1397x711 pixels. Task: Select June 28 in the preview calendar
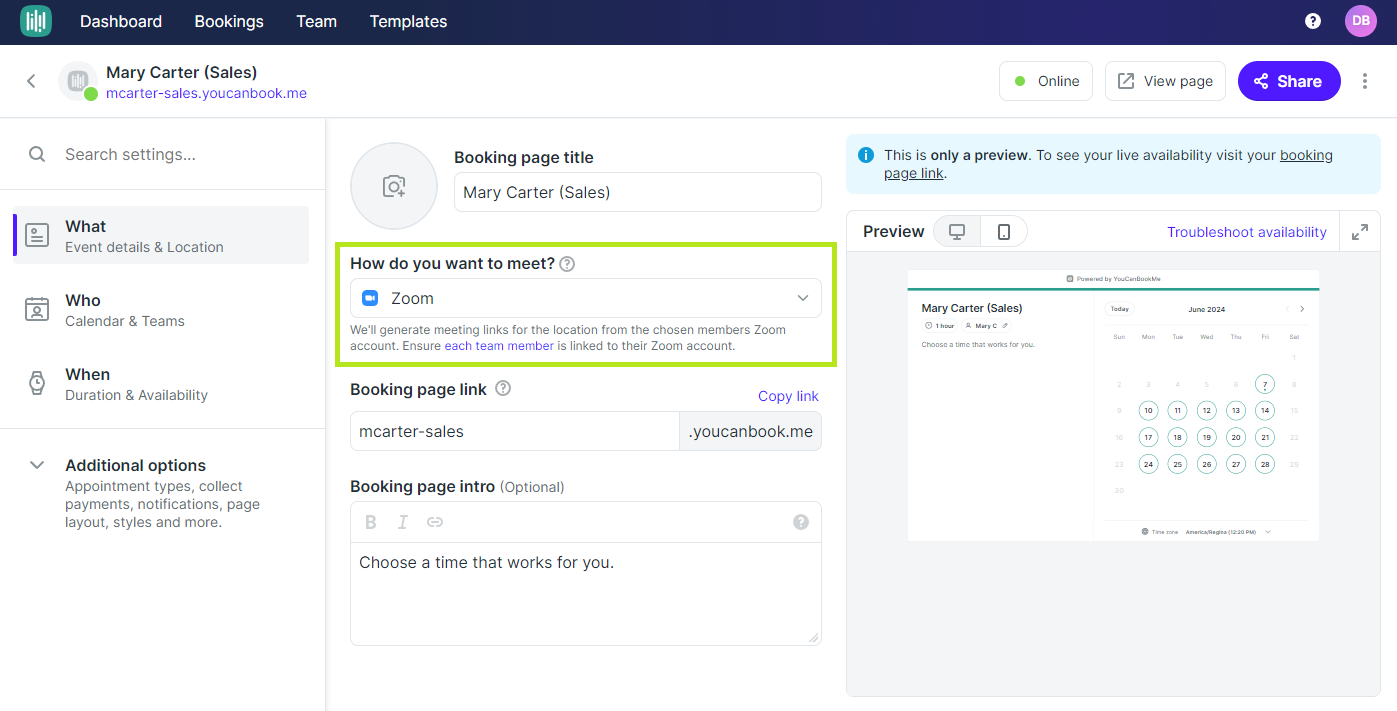tap(1265, 464)
